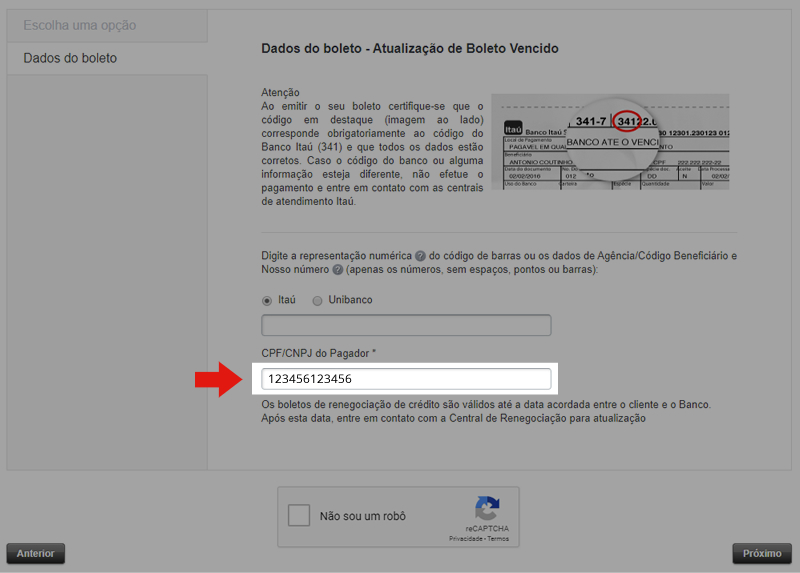
Task: Open the "Escolha uma opção" step tab
Action: point(107,26)
